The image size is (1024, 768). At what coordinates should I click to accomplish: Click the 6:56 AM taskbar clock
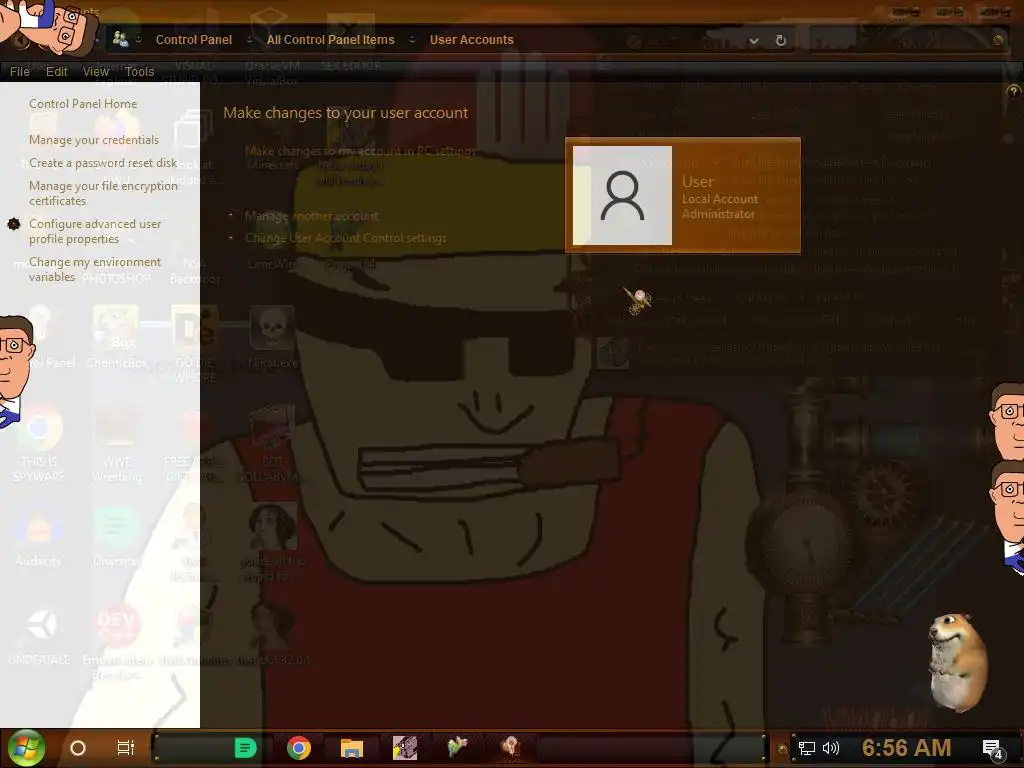(x=906, y=748)
